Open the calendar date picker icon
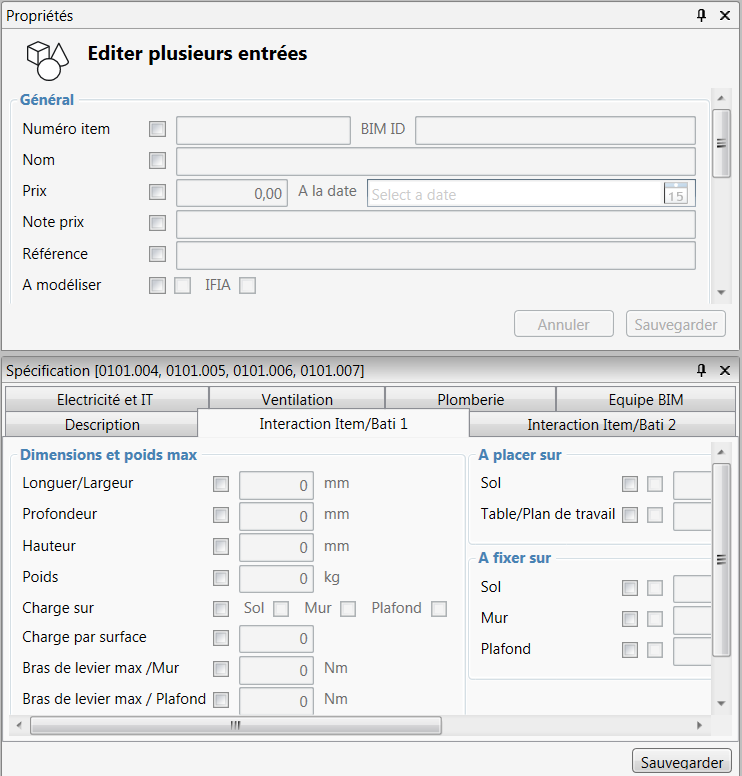Screen dimensions: 742x776 click(676, 193)
